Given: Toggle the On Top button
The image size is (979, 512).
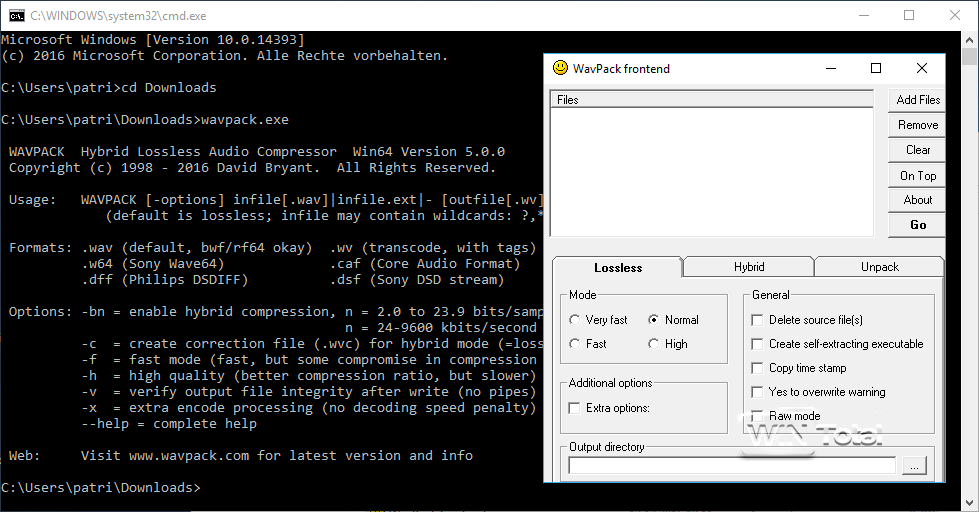Looking at the screenshot, I should pyautogui.click(x=917, y=175).
